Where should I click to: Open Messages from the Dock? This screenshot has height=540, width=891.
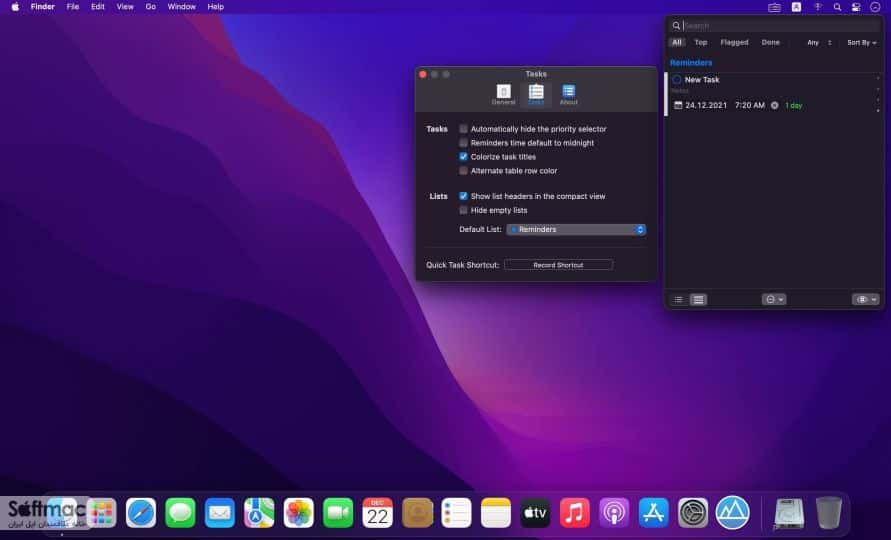[180, 513]
